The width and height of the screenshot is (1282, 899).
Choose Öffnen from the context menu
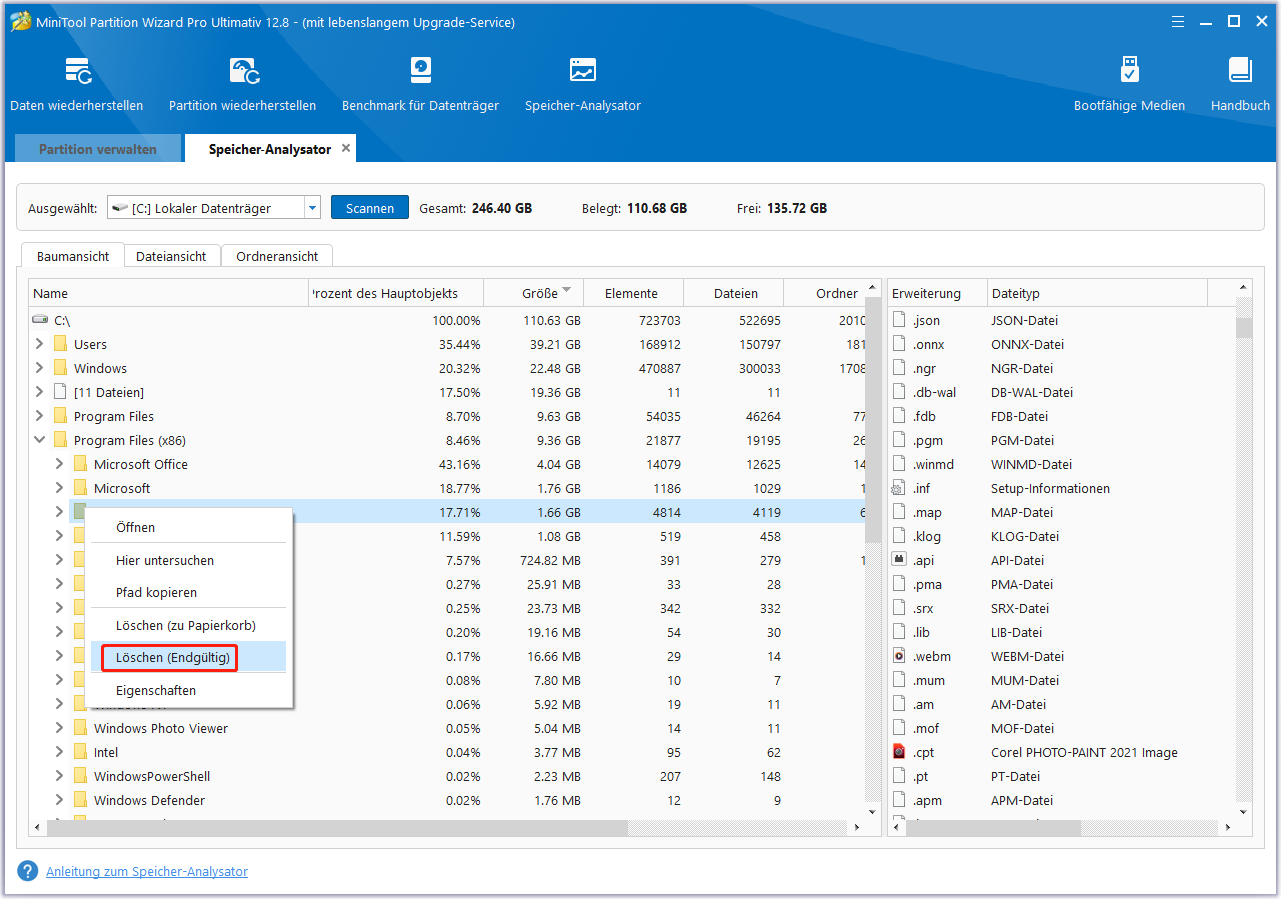[x=188, y=527]
